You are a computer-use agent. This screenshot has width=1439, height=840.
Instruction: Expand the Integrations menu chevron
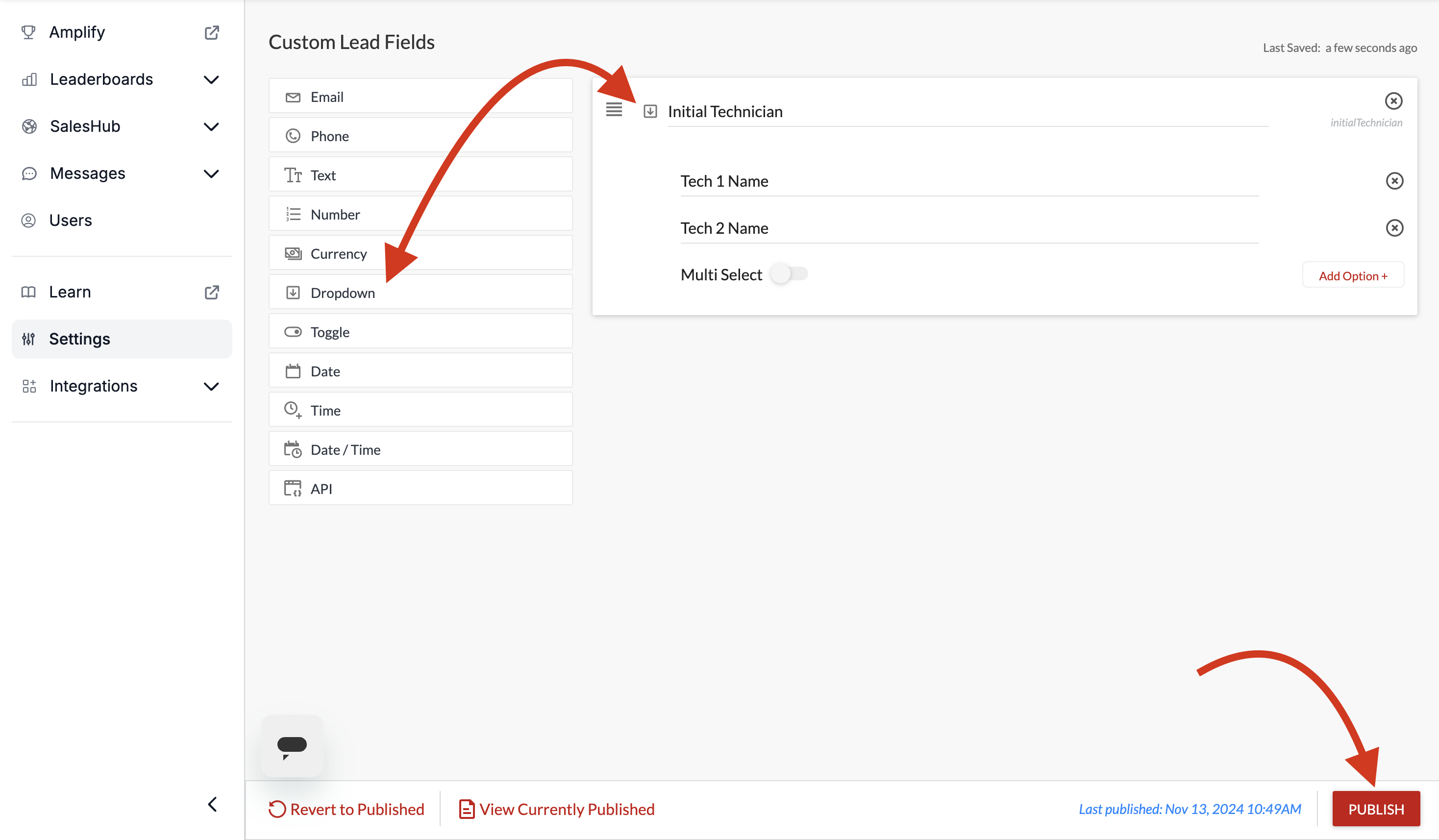(x=211, y=387)
